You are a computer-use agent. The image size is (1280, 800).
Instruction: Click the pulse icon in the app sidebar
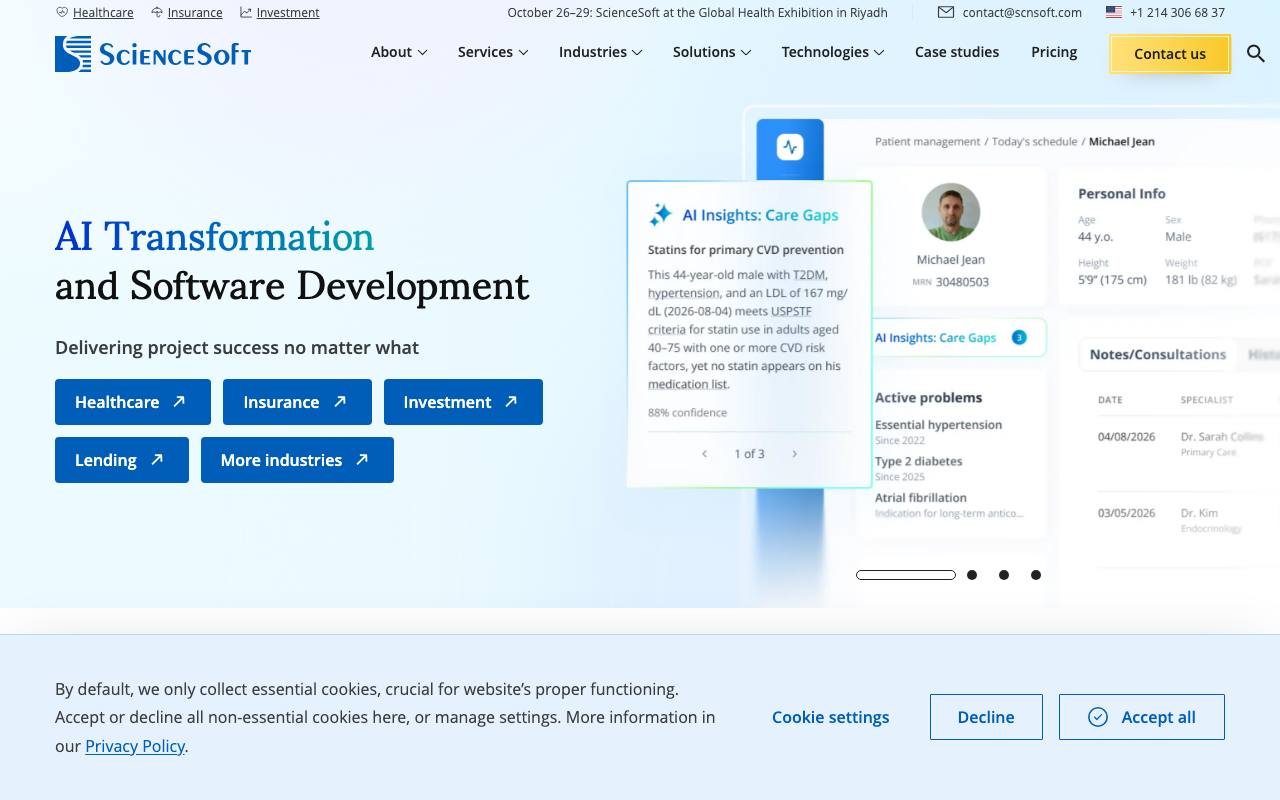pyautogui.click(x=790, y=148)
